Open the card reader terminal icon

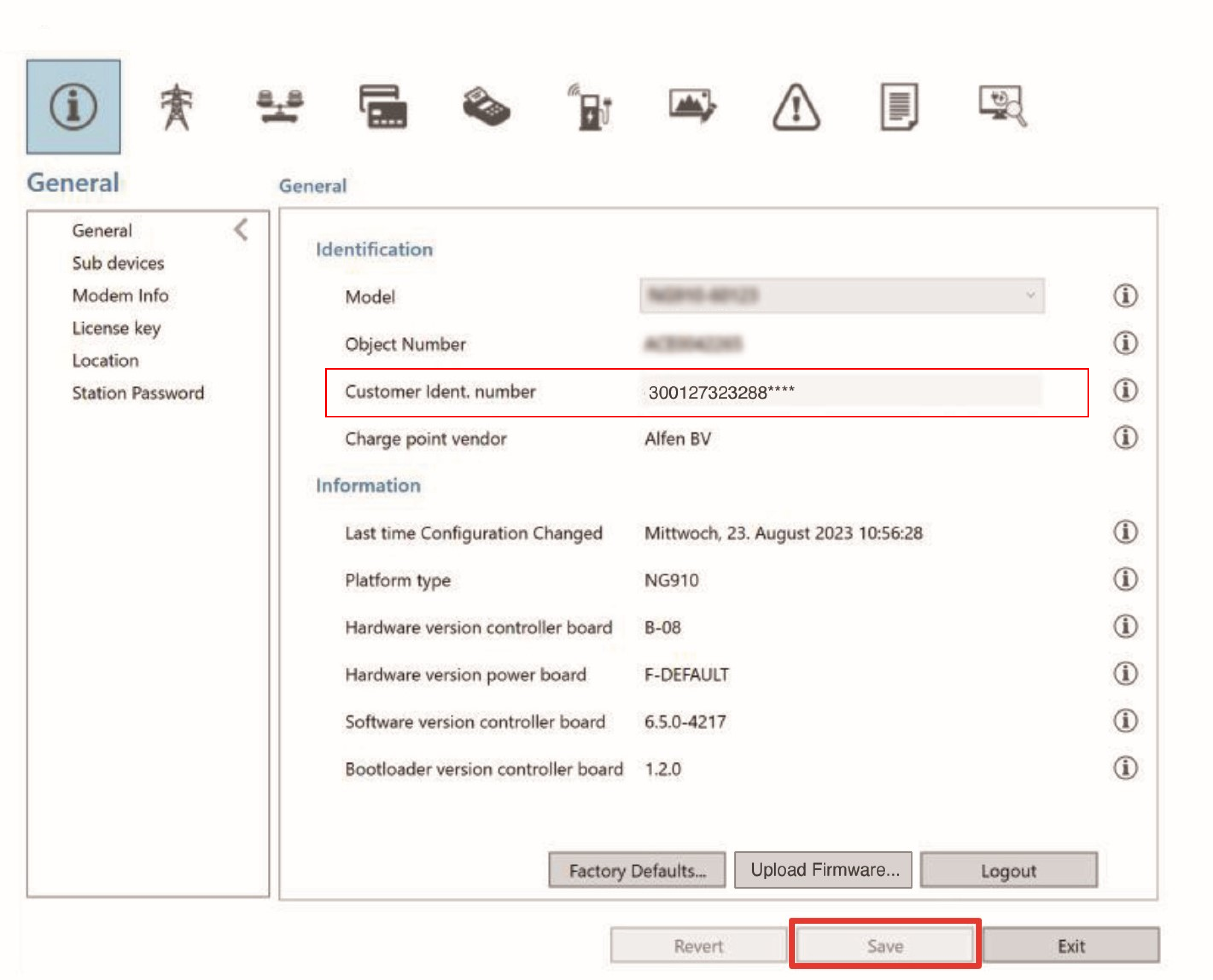click(x=487, y=107)
